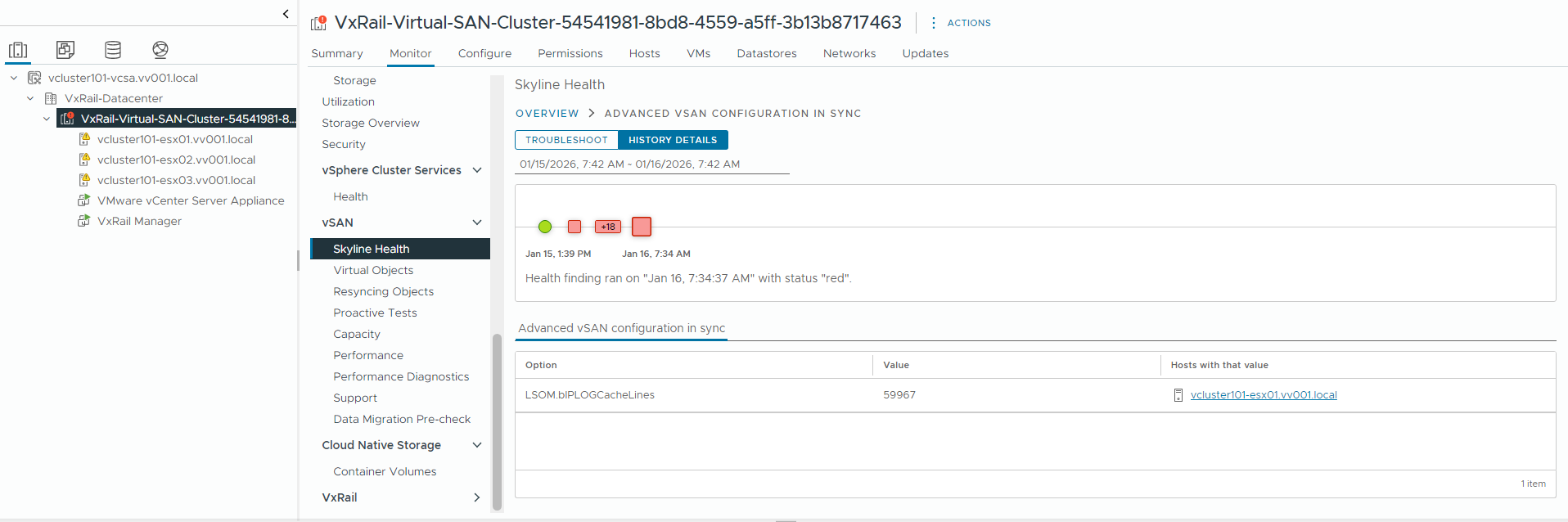Expand the +18 grouped timeline markers
The height and width of the screenshot is (522, 1568).
(x=608, y=227)
